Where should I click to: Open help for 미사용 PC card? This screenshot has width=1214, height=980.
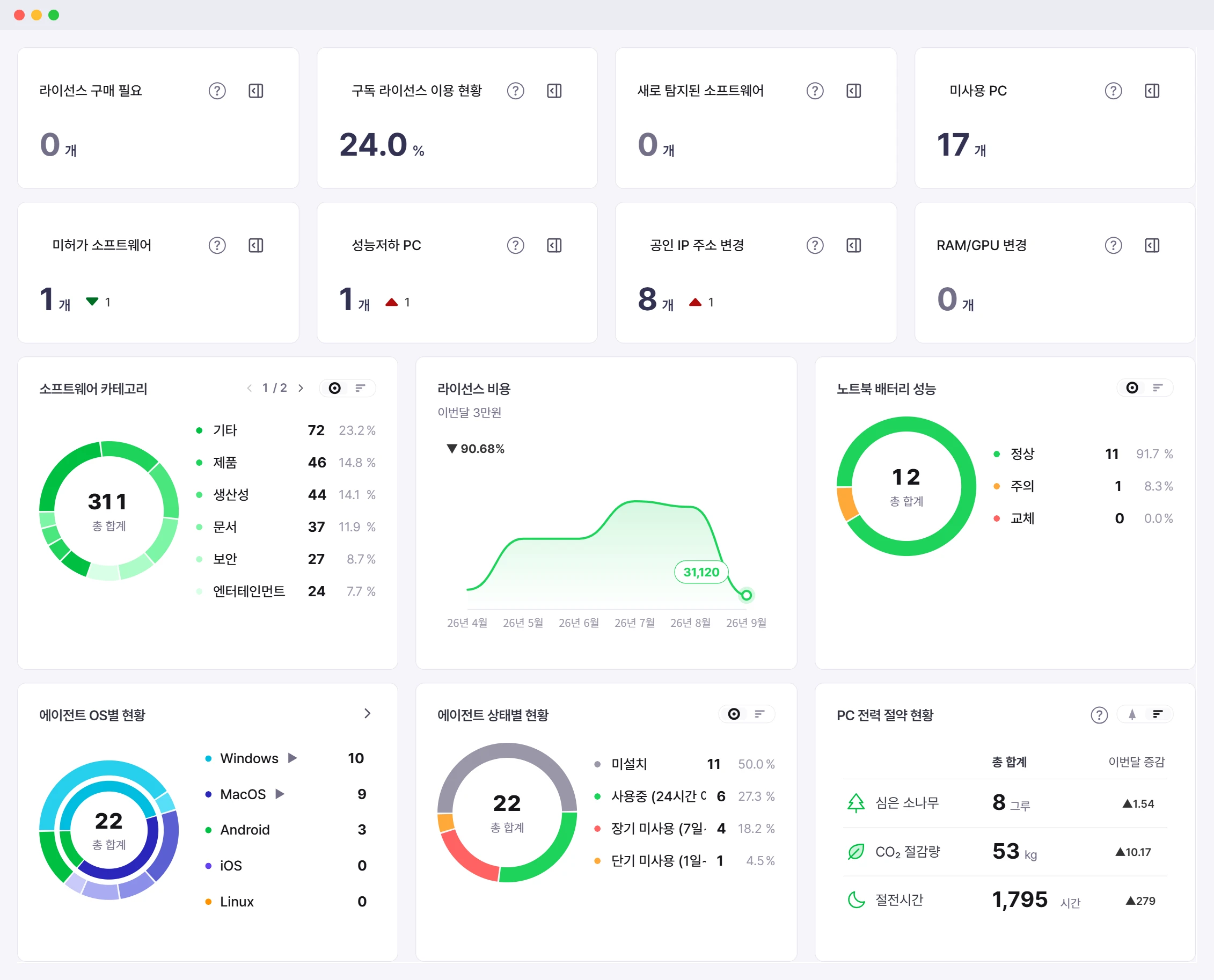(1113, 91)
